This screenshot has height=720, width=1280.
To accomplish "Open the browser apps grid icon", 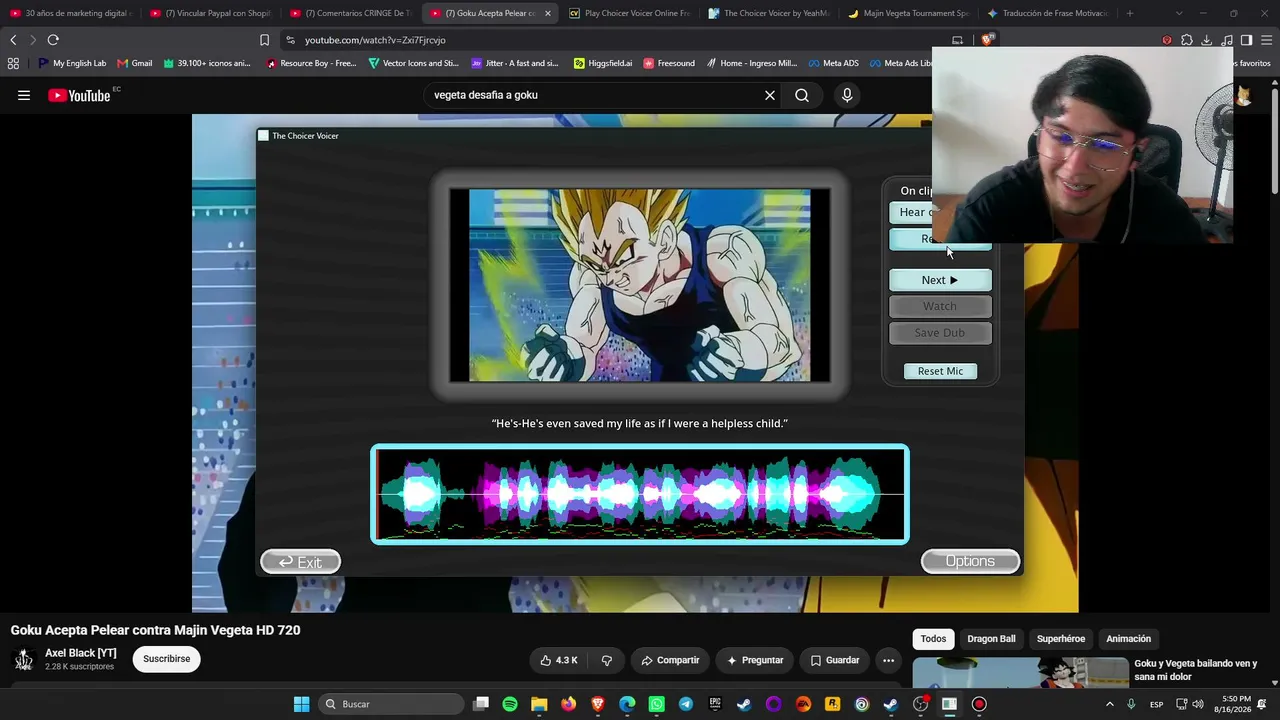I will click(x=13, y=63).
